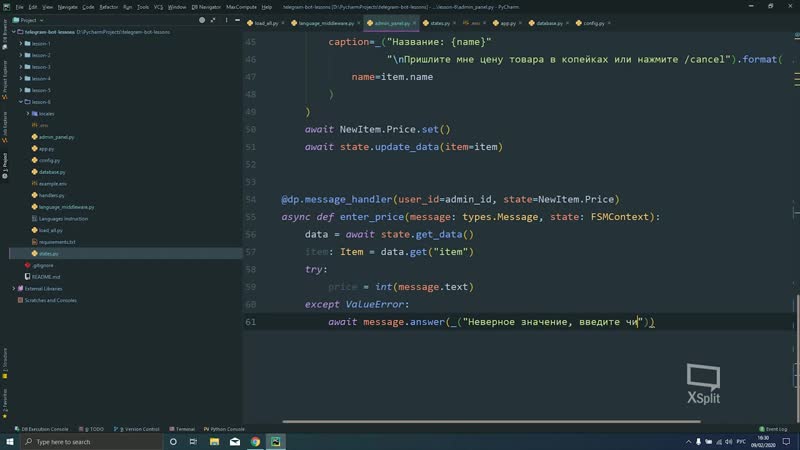Open the Windows notification center icon

(x=786, y=442)
